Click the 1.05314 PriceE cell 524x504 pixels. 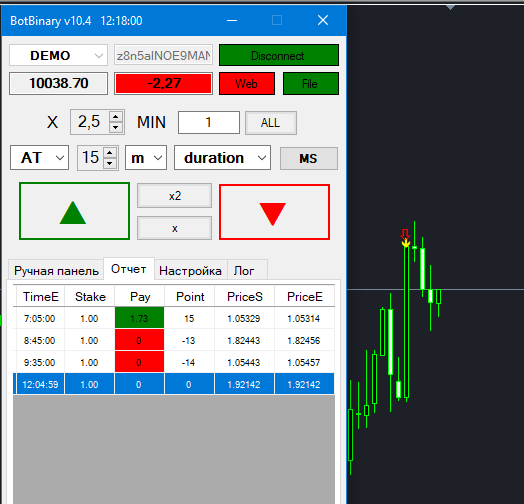[x=304, y=318]
